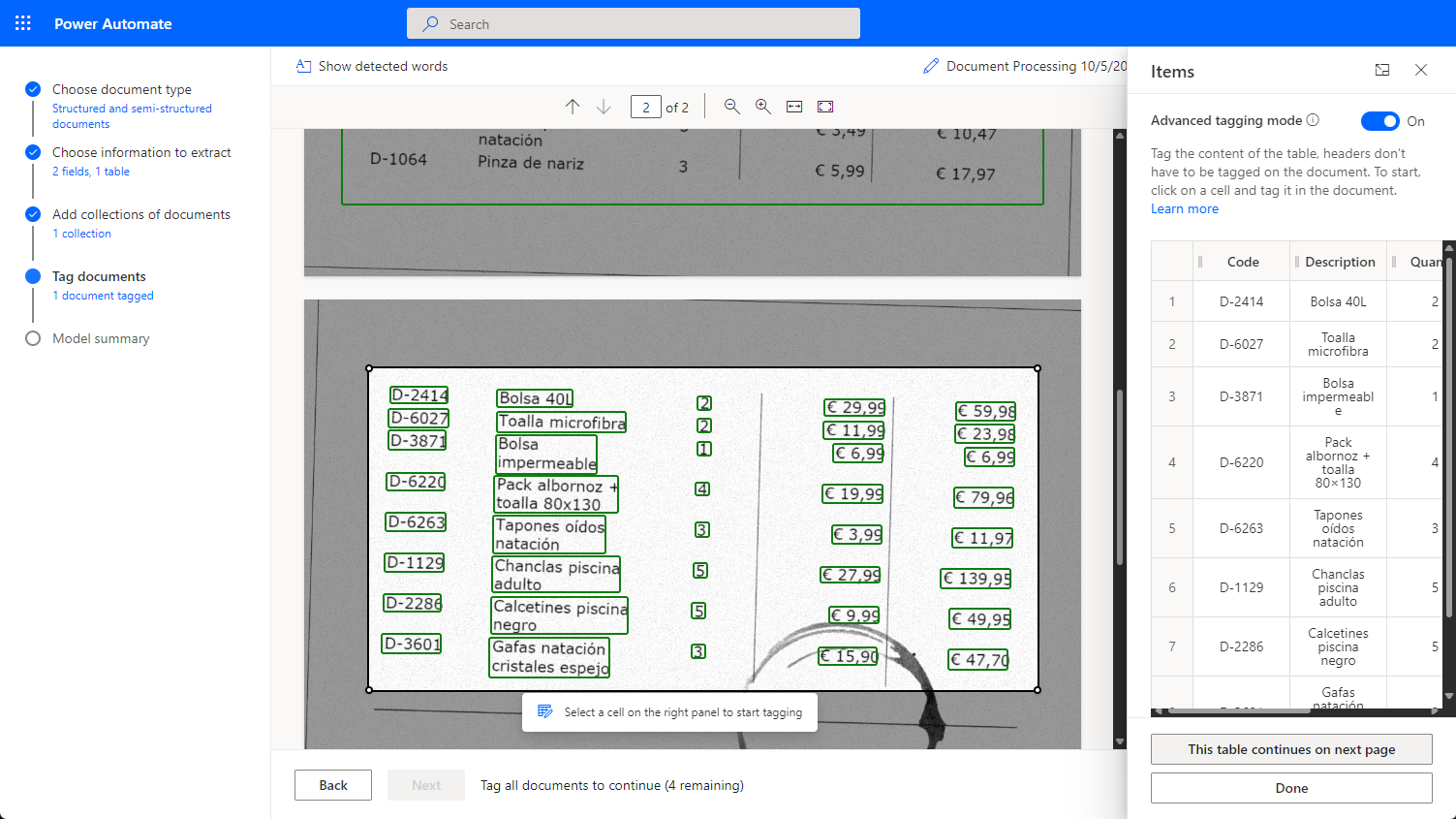Click the page number input box
Viewport: 1456px width, 819px height.
point(645,107)
